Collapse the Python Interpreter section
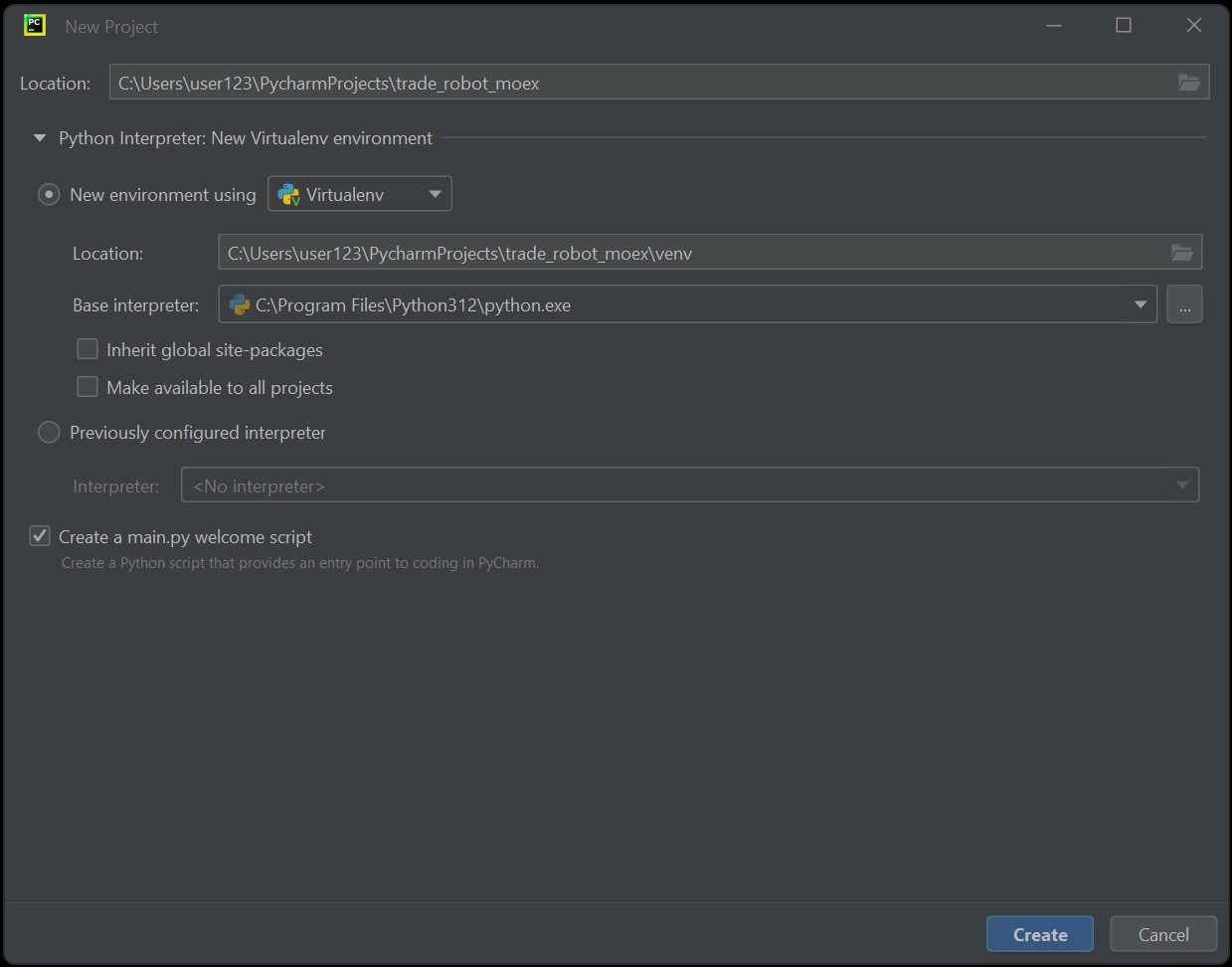Image resolution: width=1232 pixels, height=967 pixels. 40,138
